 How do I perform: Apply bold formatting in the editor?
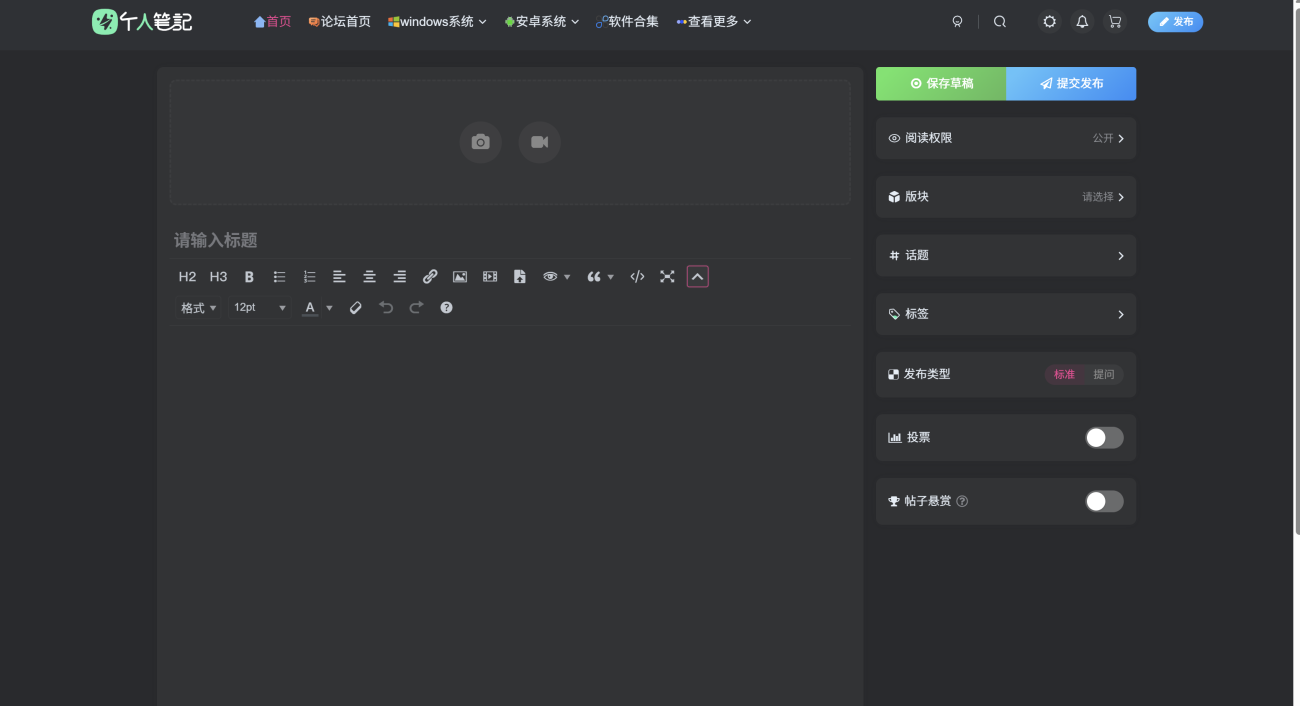[x=249, y=277]
